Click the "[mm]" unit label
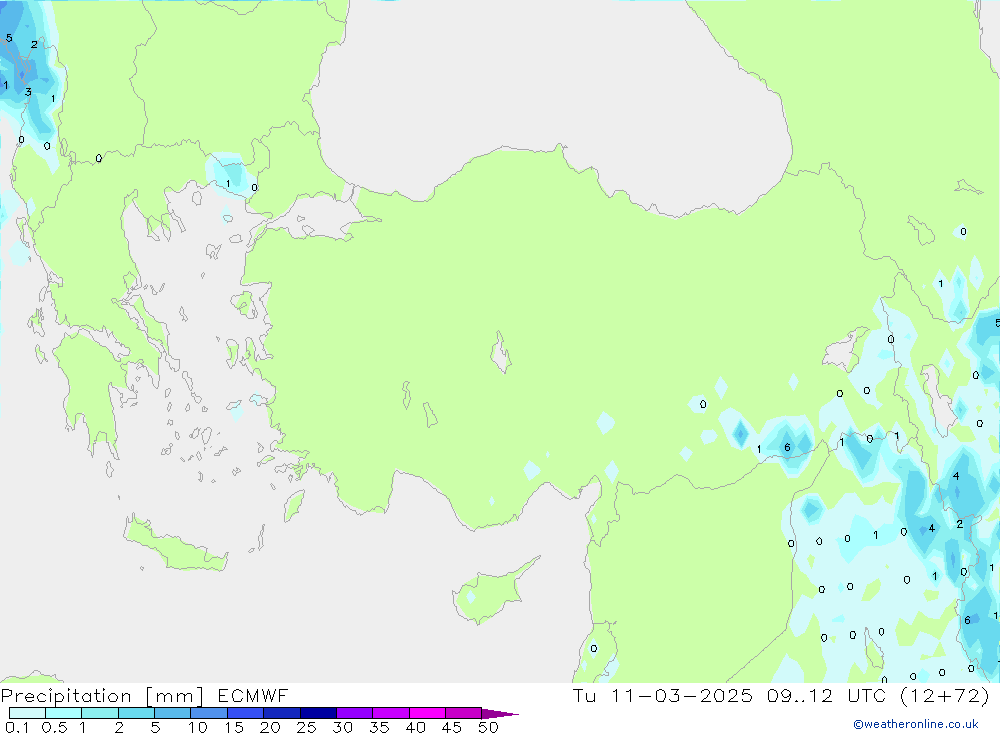The image size is (1000, 733). coord(175,696)
